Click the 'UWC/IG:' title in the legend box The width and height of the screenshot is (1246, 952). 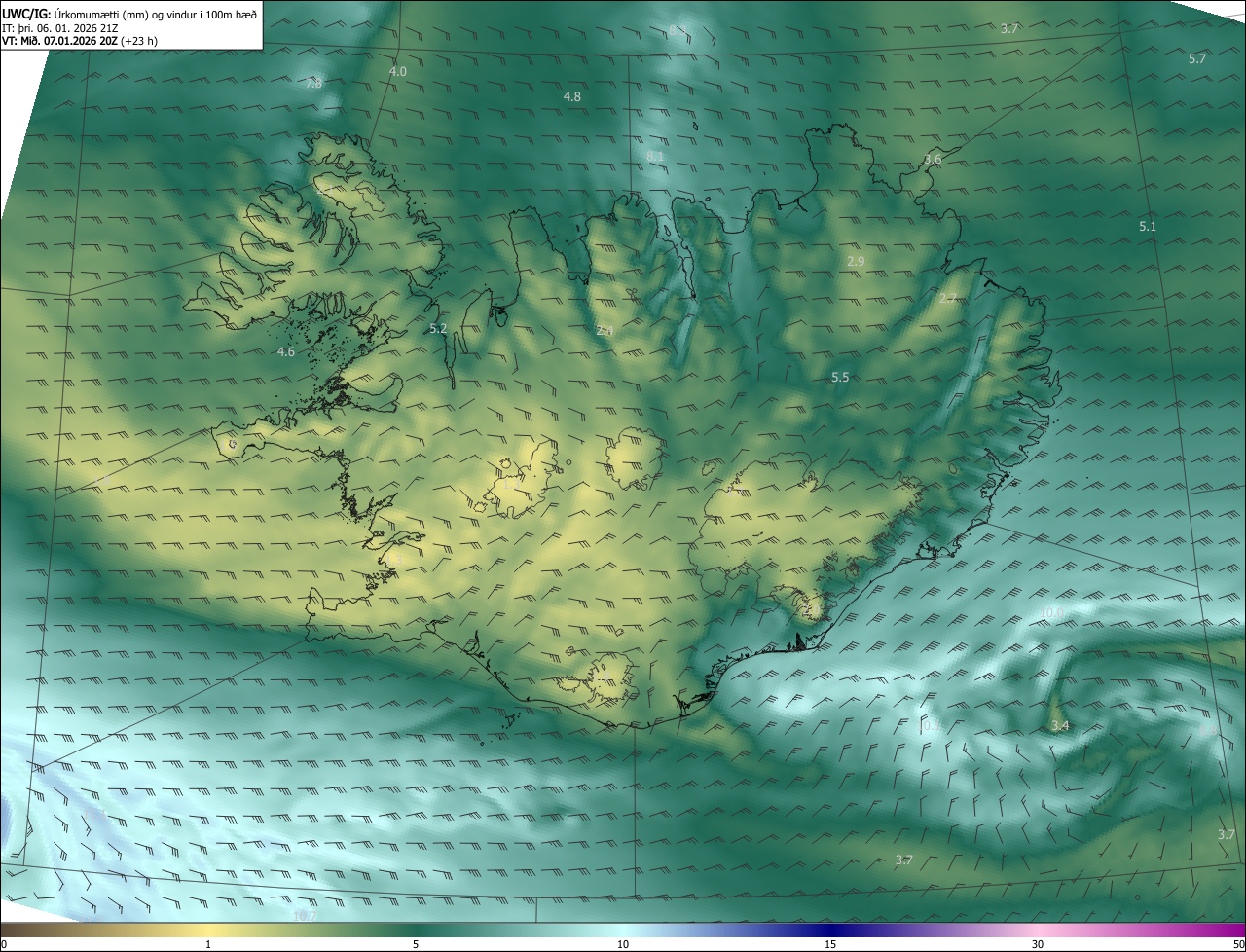pos(26,14)
